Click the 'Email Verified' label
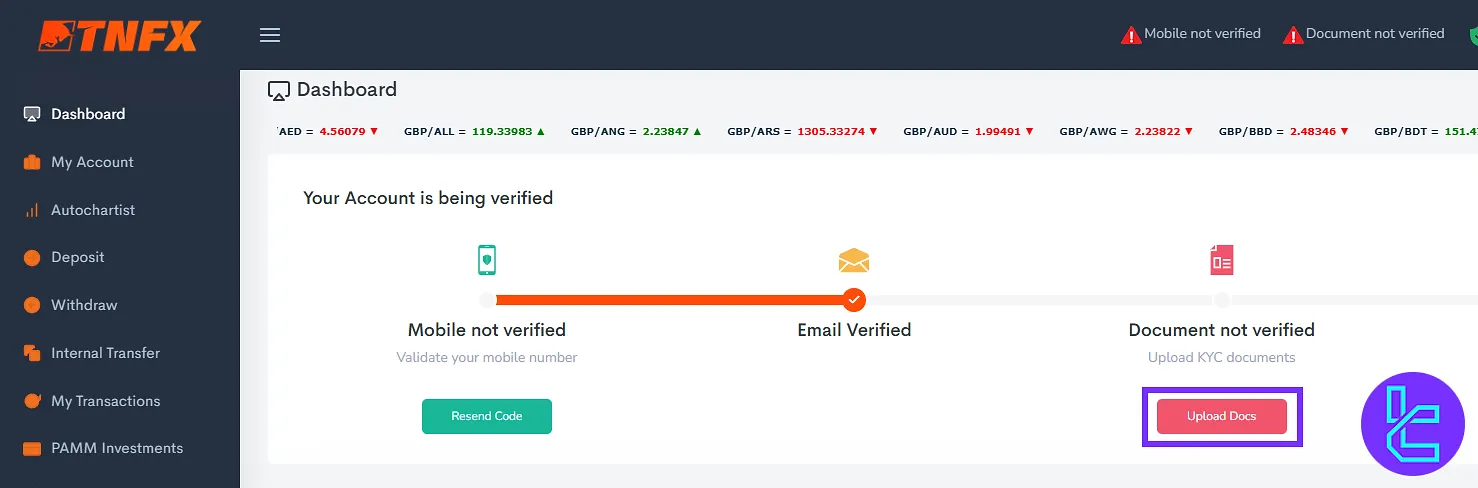 click(x=854, y=329)
